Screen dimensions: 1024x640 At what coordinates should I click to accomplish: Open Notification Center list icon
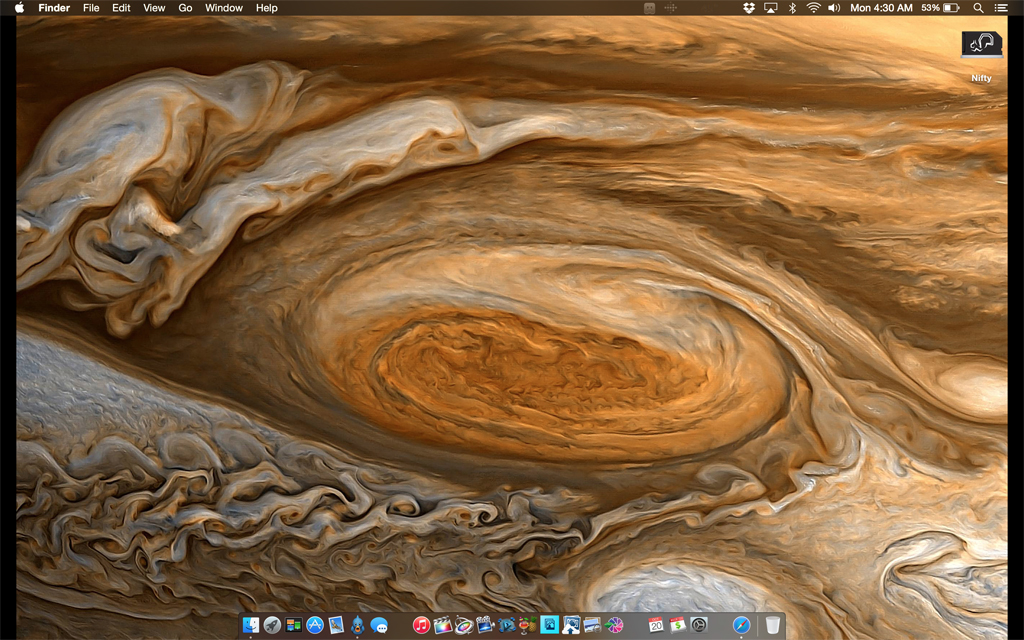1000,8
